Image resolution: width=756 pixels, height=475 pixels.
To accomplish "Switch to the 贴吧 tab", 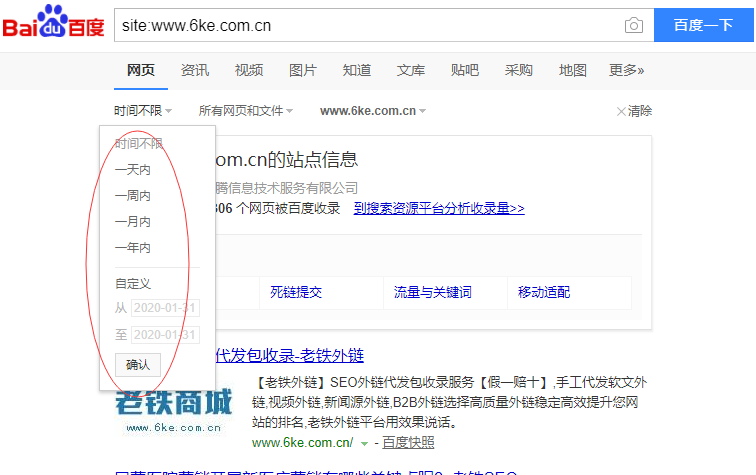I will pos(465,70).
